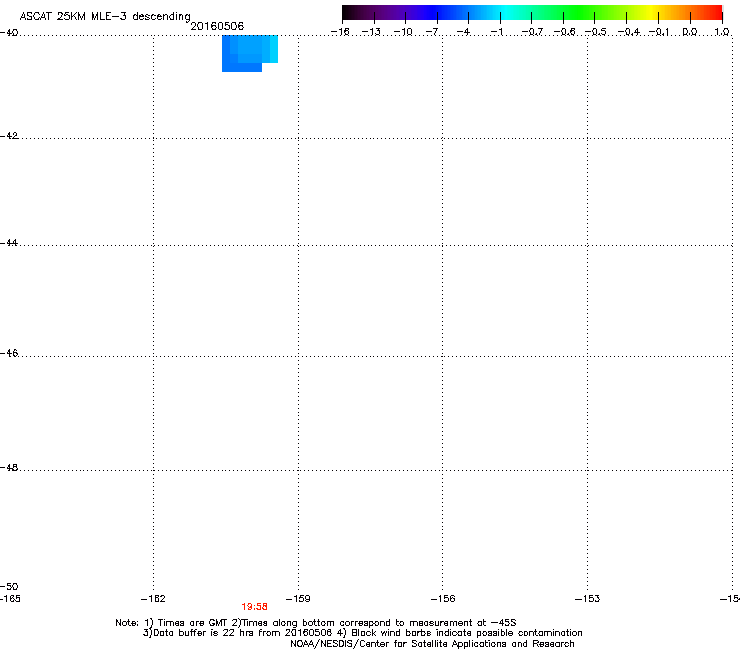Click the latitude axis label -42
Screen dimensions: 740x650
[9, 136]
